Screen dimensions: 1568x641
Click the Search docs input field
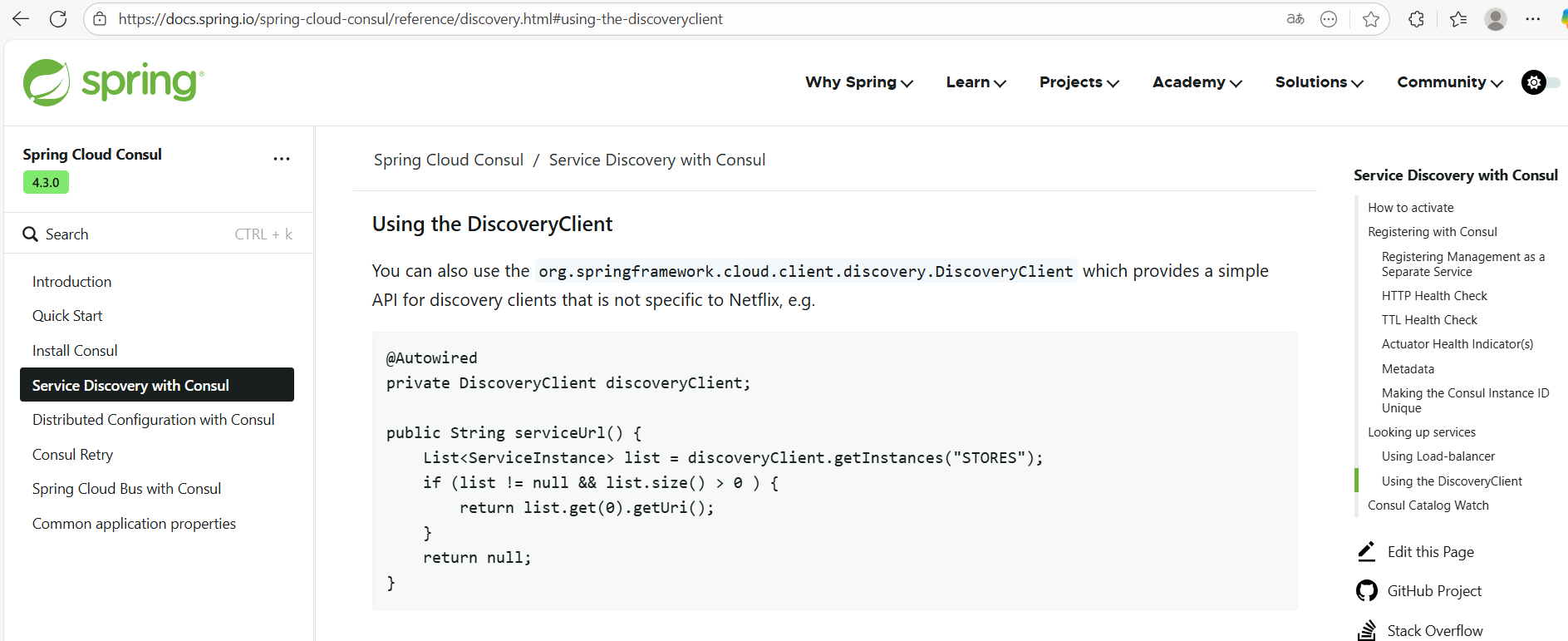click(x=158, y=234)
